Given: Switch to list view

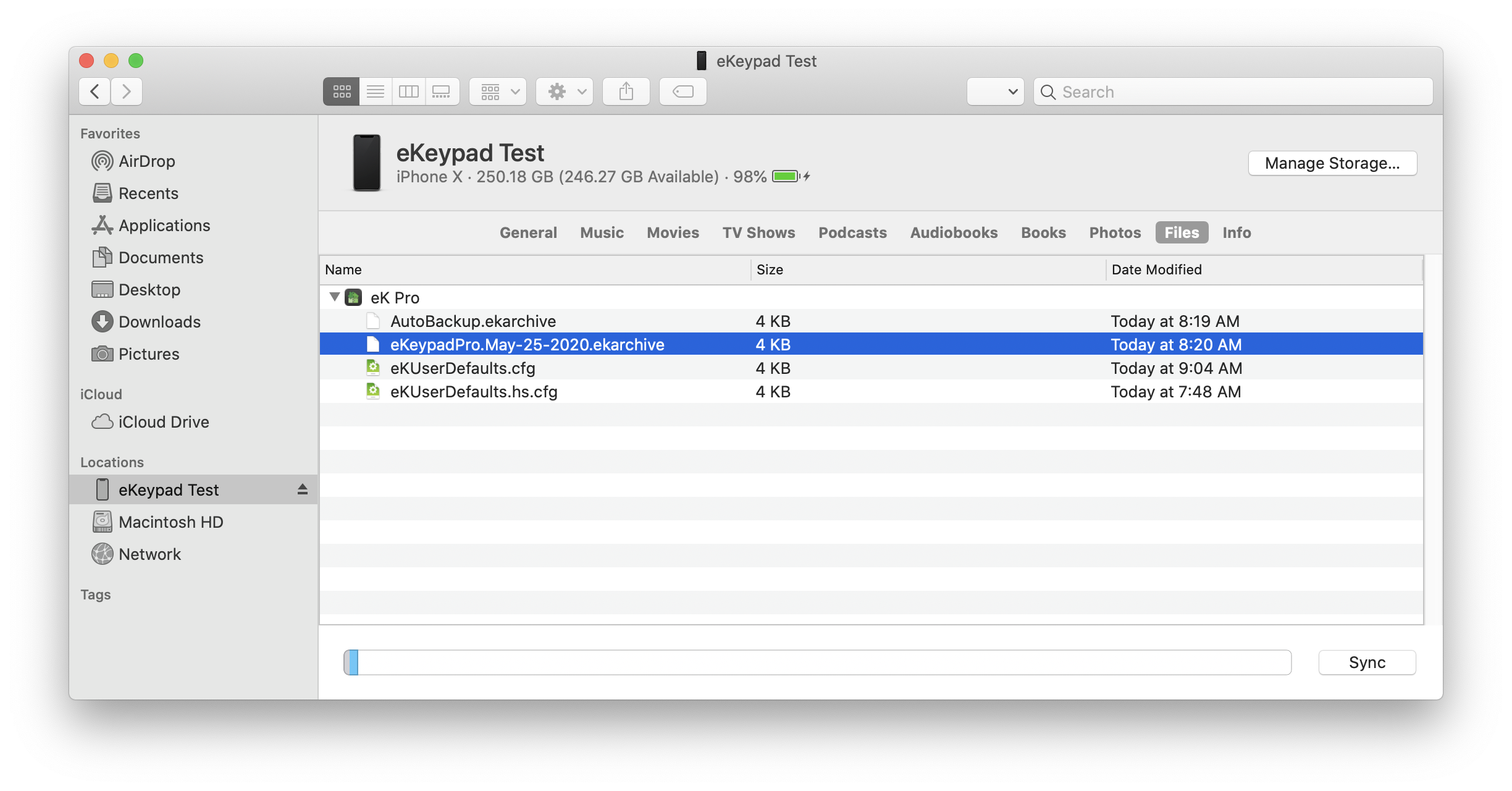Looking at the screenshot, I should coord(376,91).
